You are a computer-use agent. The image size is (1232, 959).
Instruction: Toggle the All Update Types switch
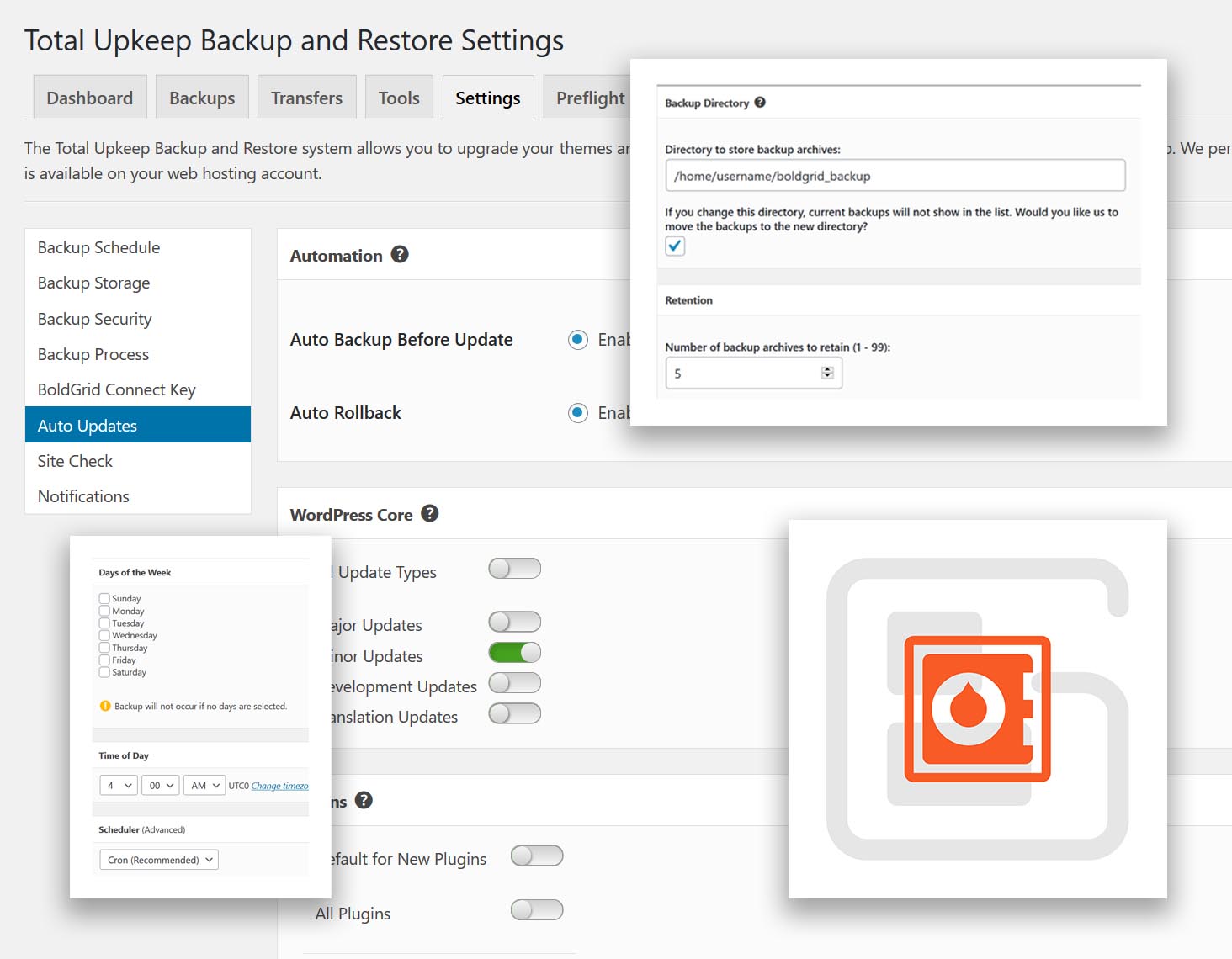pos(515,569)
